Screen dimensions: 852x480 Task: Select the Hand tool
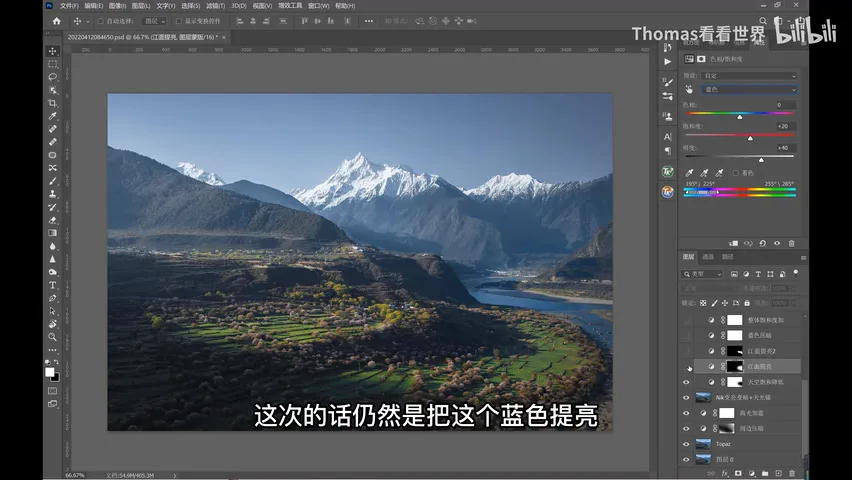pyautogui.click(x=53, y=324)
